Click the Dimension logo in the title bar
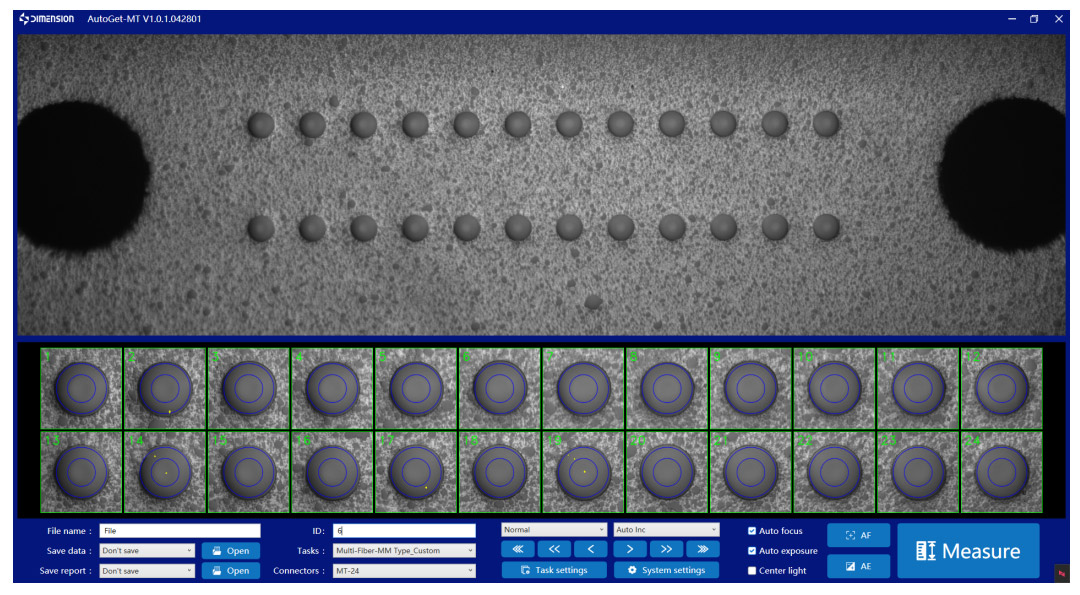Viewport: 1080px width, 595px height. tap(46, 19)
